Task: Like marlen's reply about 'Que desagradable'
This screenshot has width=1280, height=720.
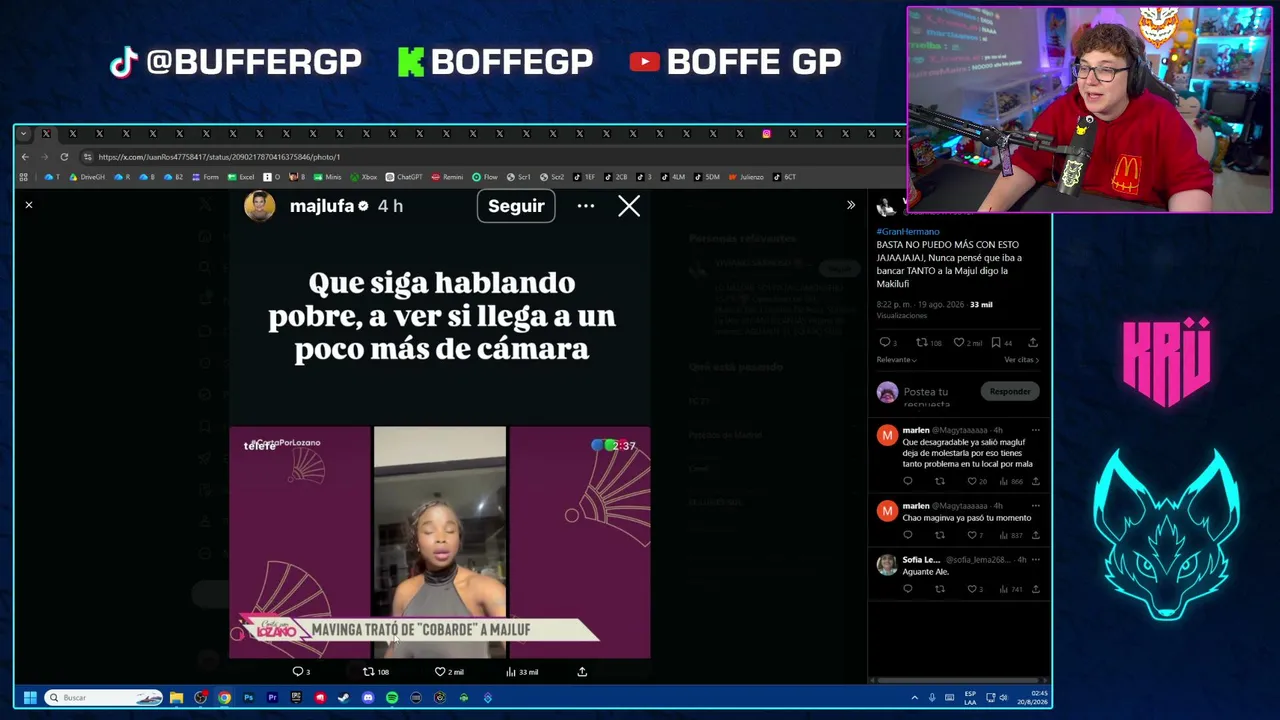Action: click(971, 482)
